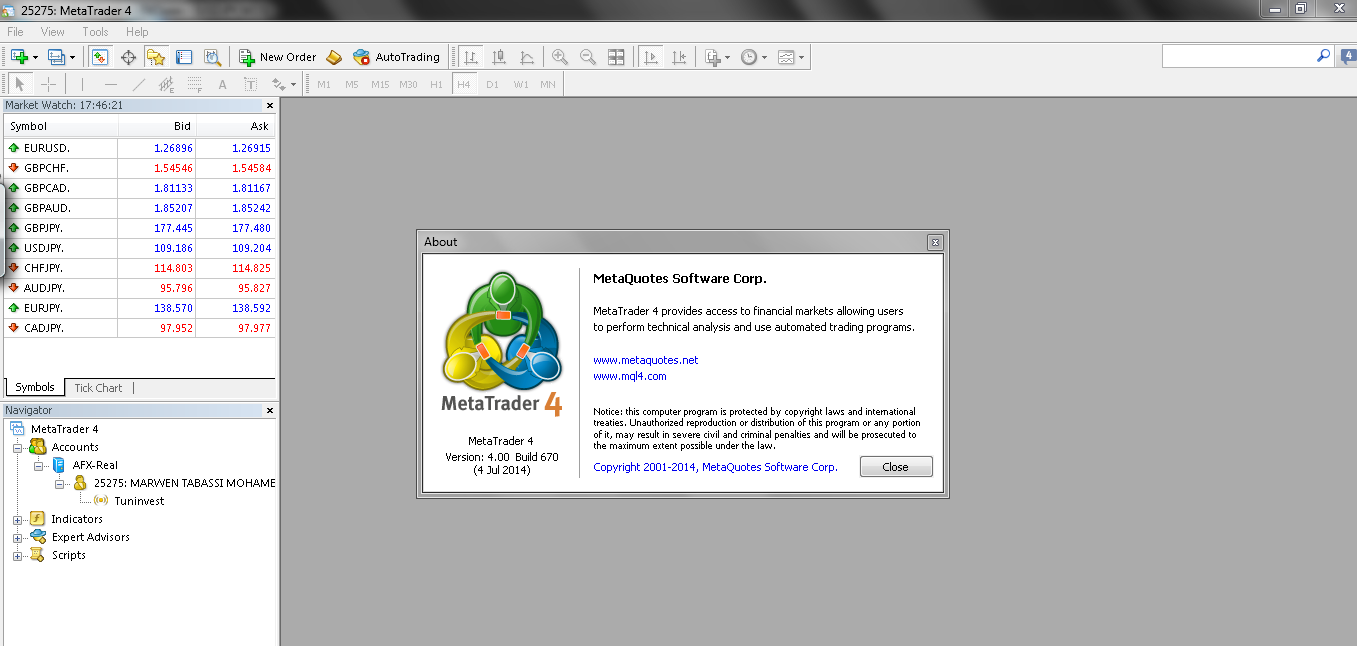Expand the Expert Advisors tree node
Image resolution: width=1357 pixels, height=646 pixels.
pos(17,538)
